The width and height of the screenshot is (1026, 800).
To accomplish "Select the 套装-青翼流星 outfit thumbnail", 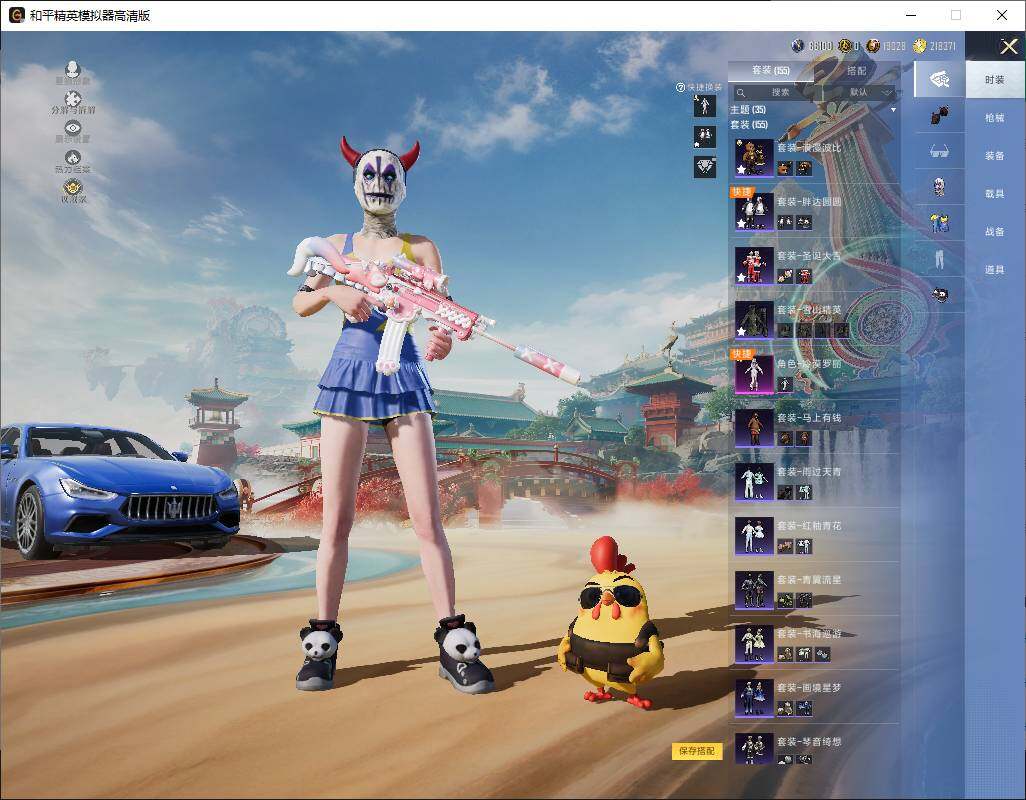I will [754, 591].
